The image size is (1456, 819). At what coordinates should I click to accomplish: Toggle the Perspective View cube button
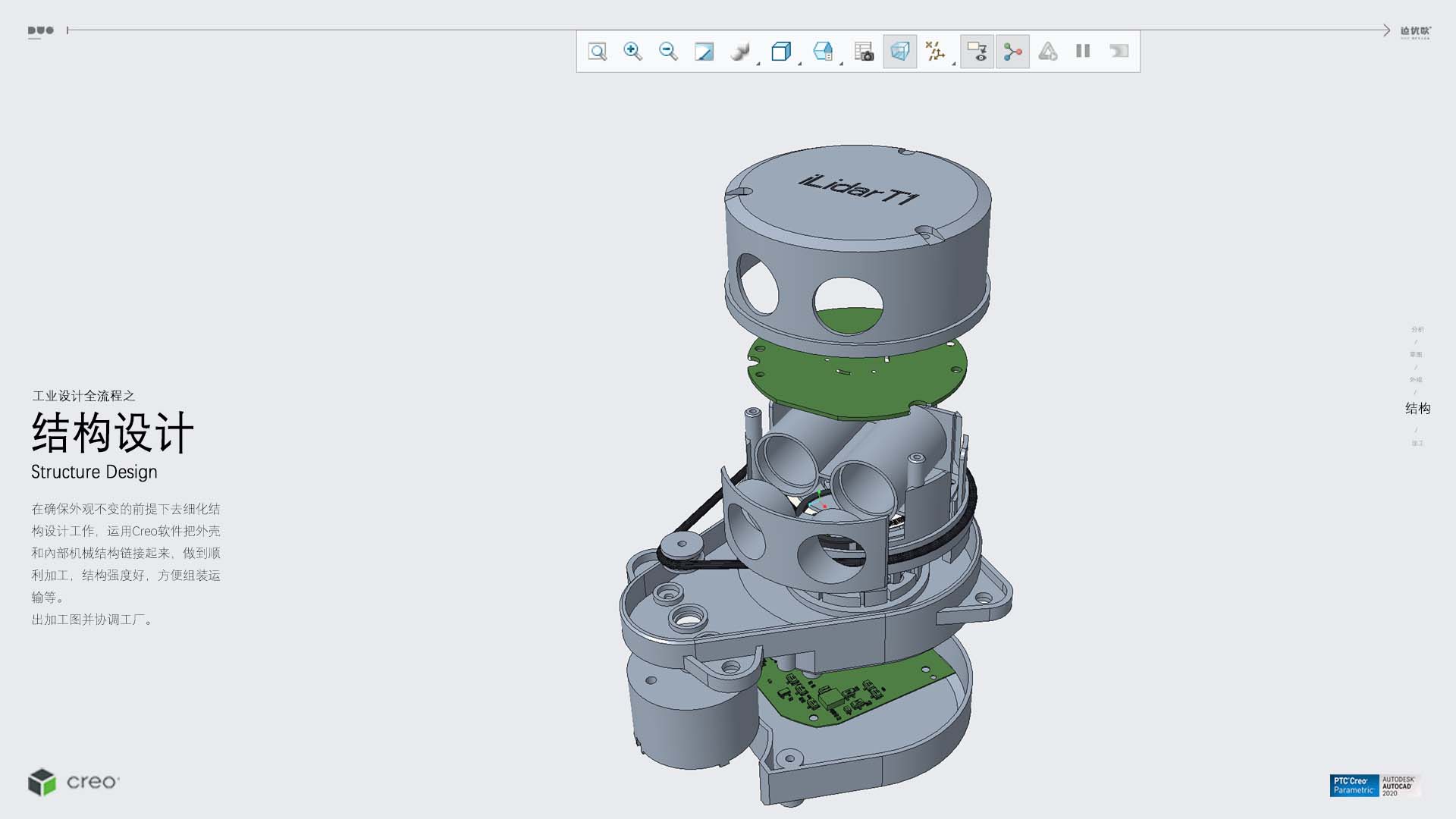900,52
